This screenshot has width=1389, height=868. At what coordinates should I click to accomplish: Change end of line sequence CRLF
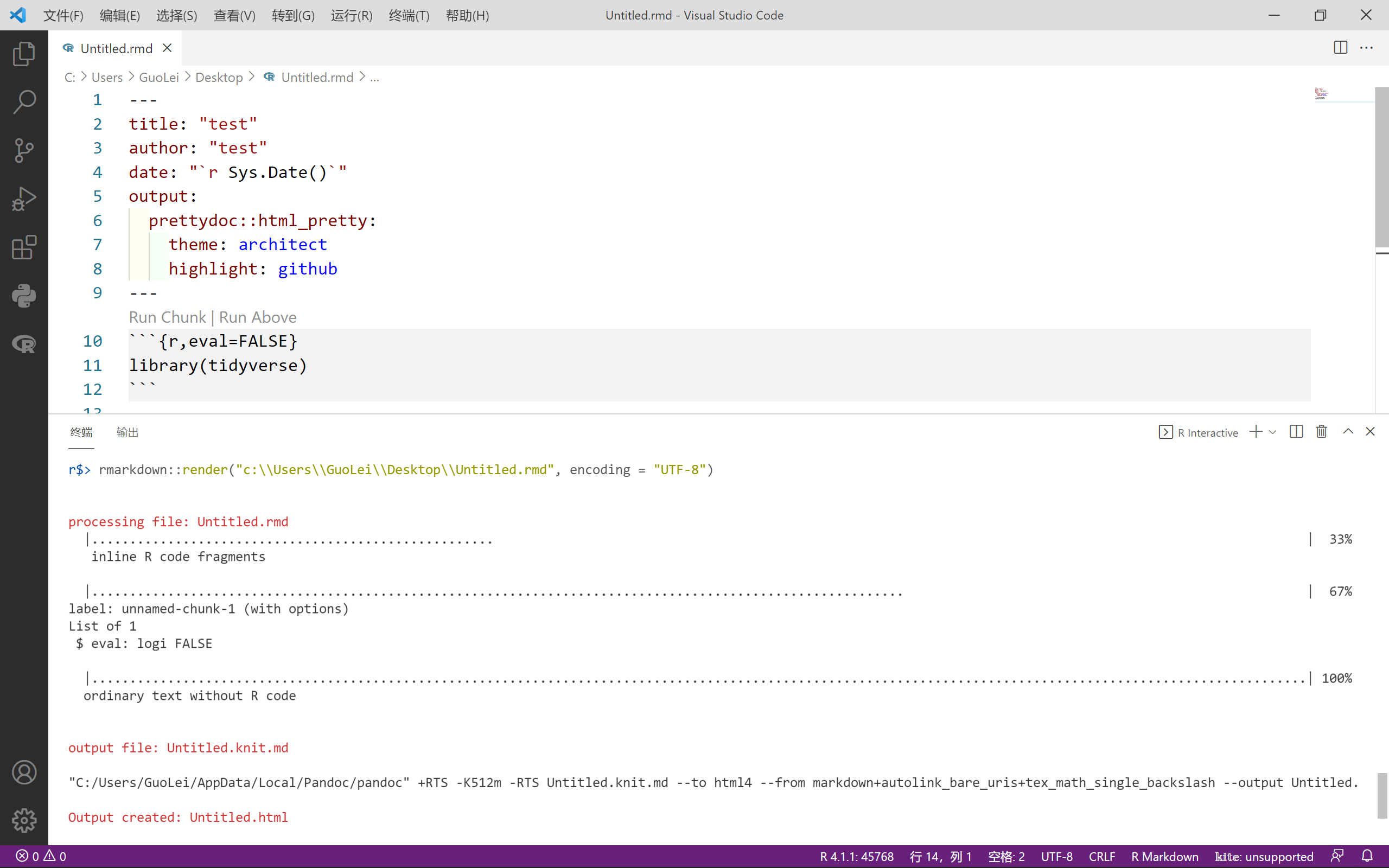[1102, 857]
